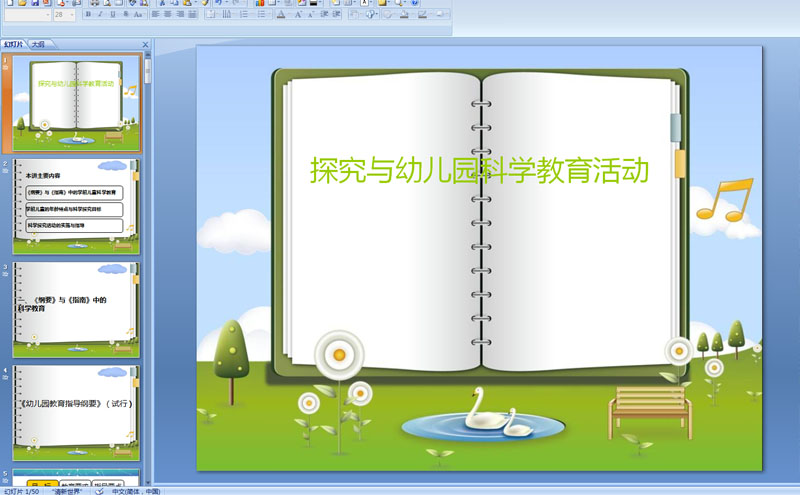Decrease the font size
The width and height of the screenshot is (800, 495).
pos(311,14)
